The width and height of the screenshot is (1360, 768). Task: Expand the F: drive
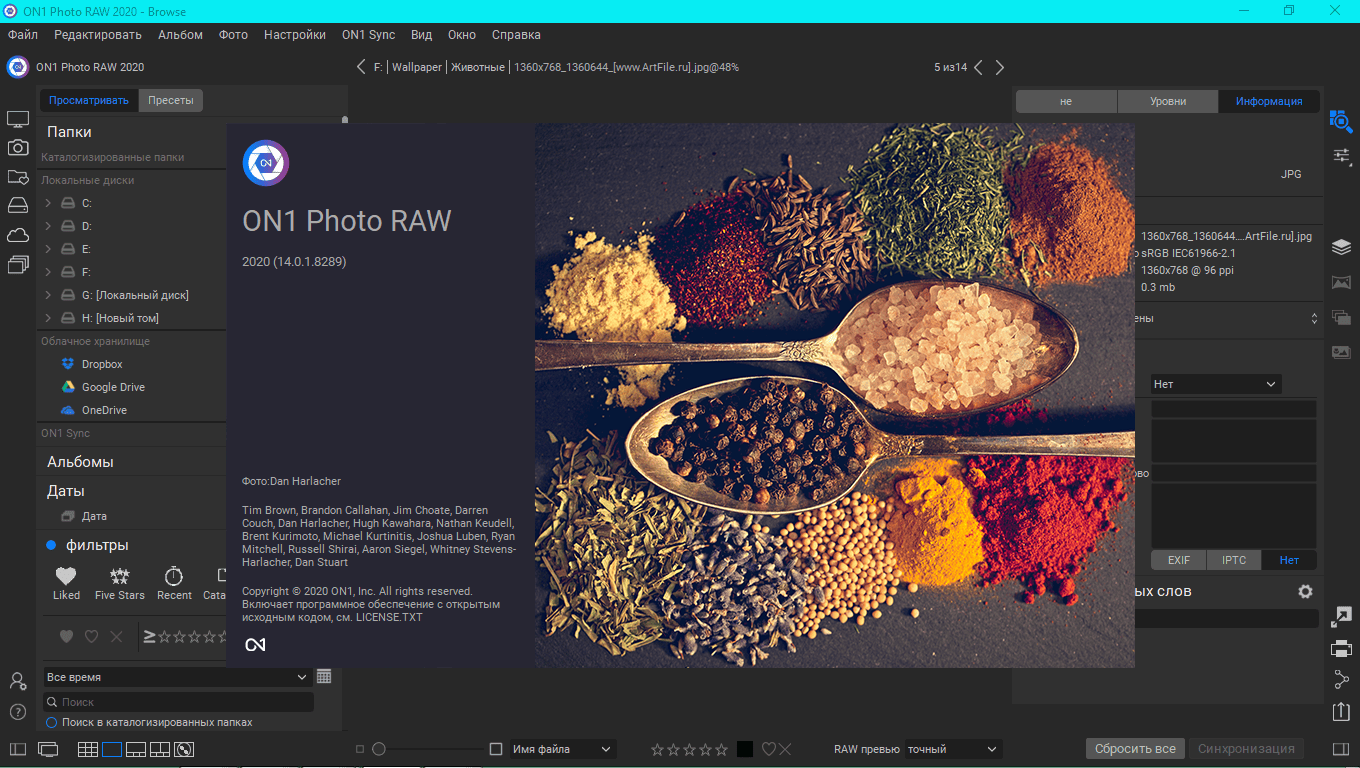tap(48, 272)
